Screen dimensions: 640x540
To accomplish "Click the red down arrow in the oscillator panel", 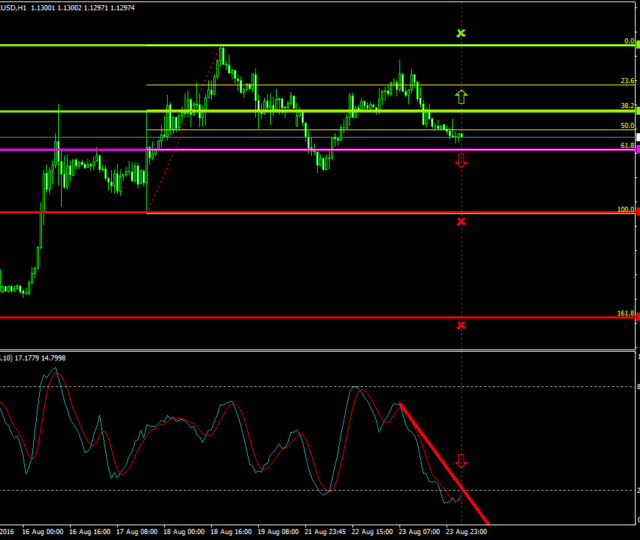I will (x=461, y=461).
